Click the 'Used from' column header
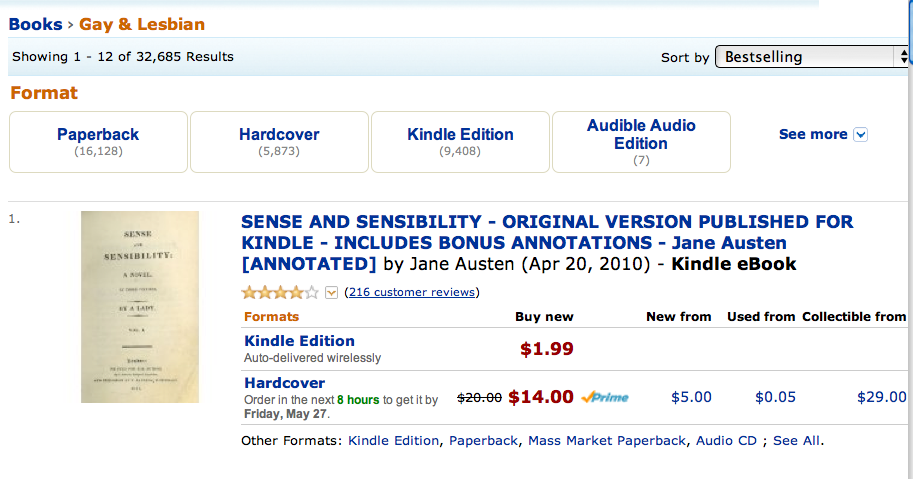The height and width of the screenshot is (479, 913). coord(761,317)
